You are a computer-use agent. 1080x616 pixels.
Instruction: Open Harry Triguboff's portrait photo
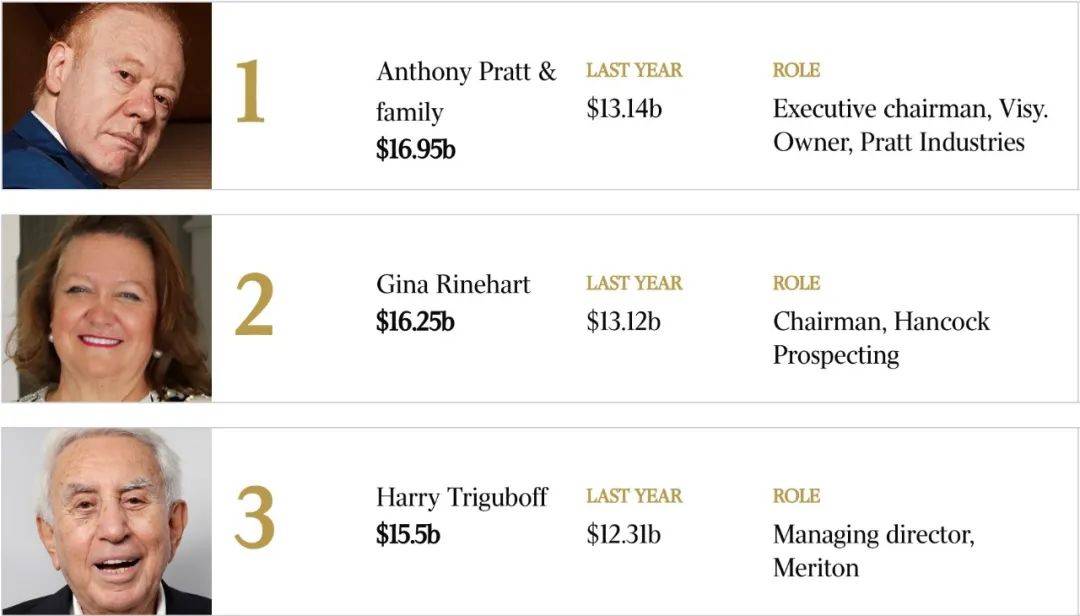tap(107, 522)
